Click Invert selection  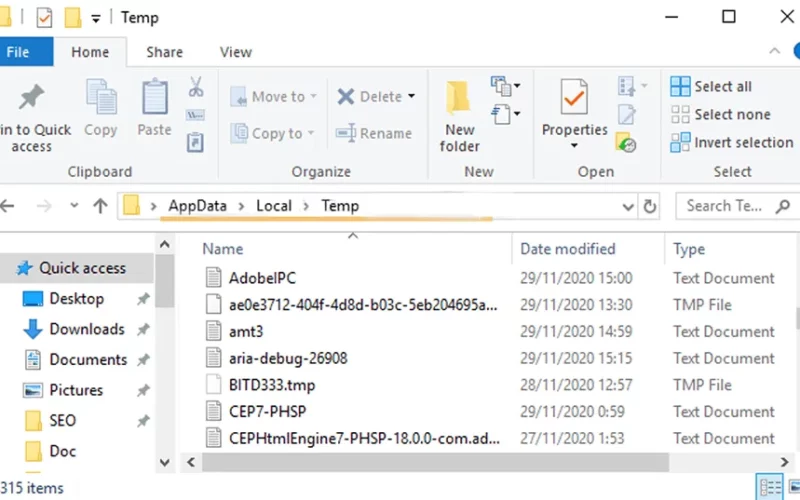[x=732, y=142]
